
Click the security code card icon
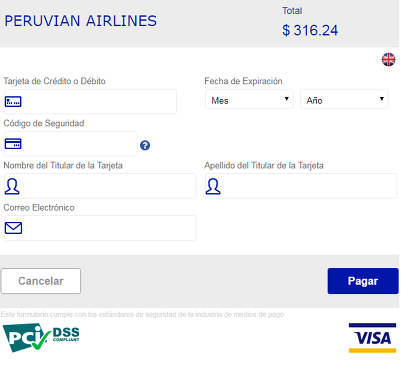coord(13,144)
